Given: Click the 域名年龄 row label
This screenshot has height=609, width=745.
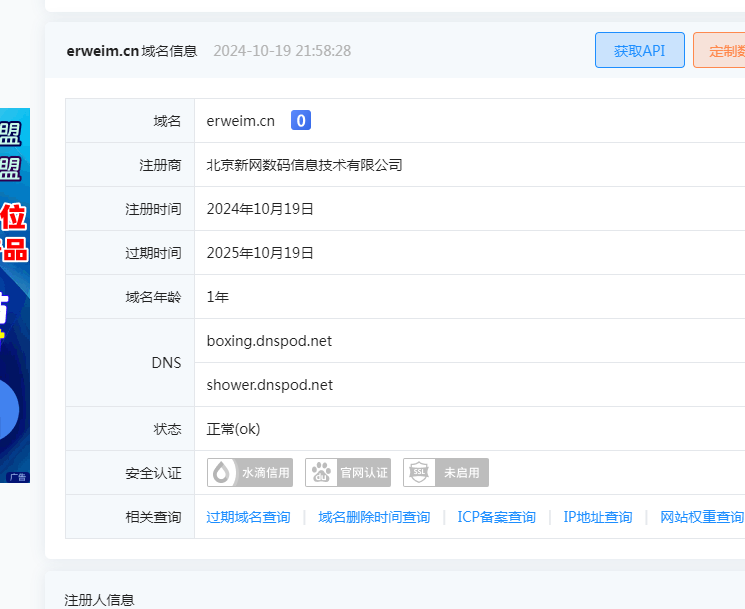Looking at the screenshot, I should 153,297.
